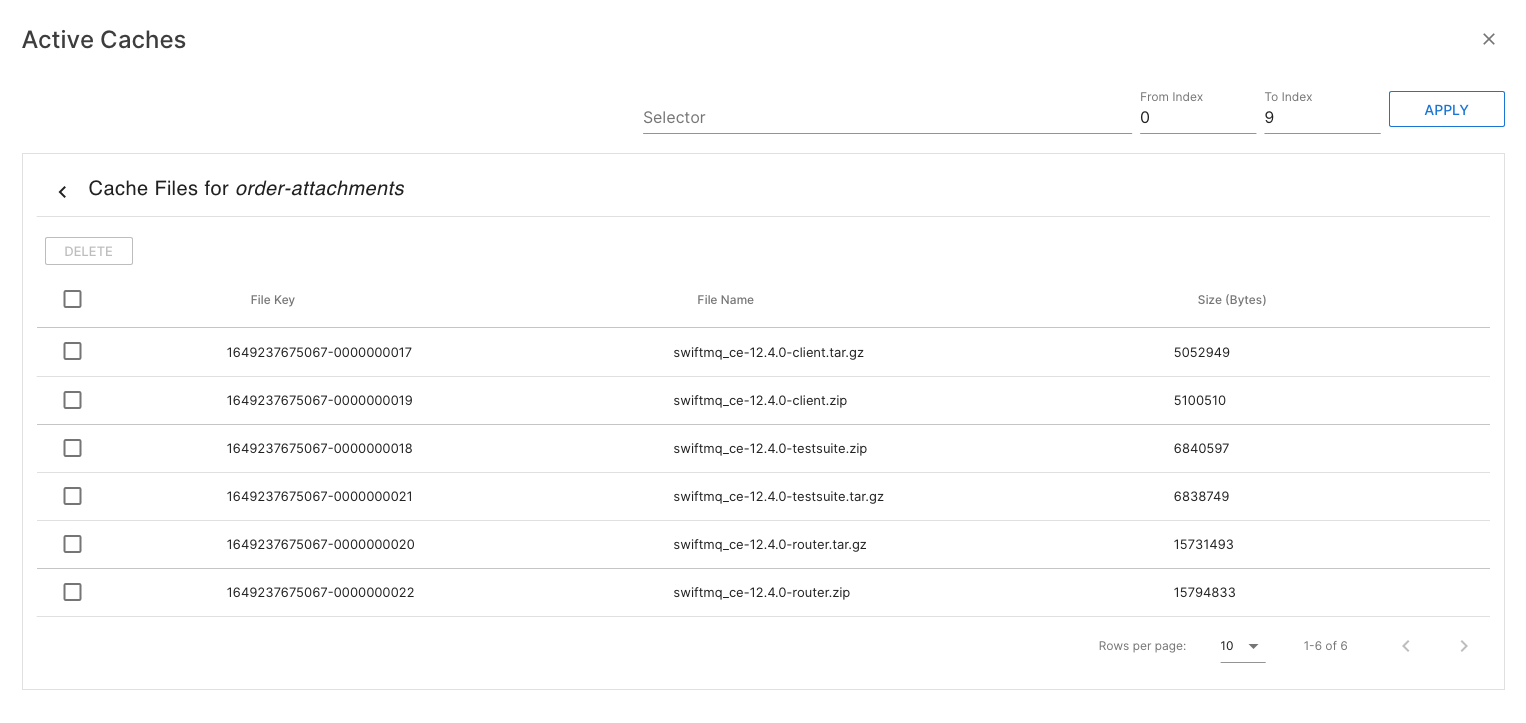
Task: Check the swiftmq_ce-12.4.0-client.zip row
Action: [72, 400]
